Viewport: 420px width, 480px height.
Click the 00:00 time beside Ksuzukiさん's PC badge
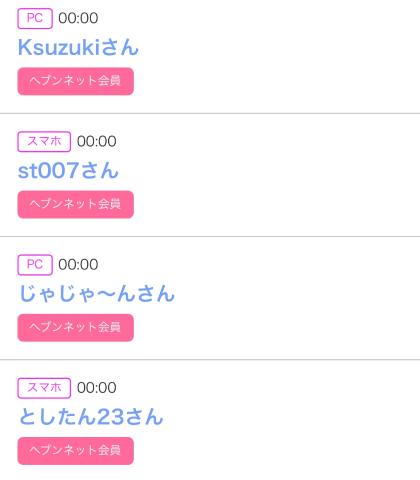78,18
